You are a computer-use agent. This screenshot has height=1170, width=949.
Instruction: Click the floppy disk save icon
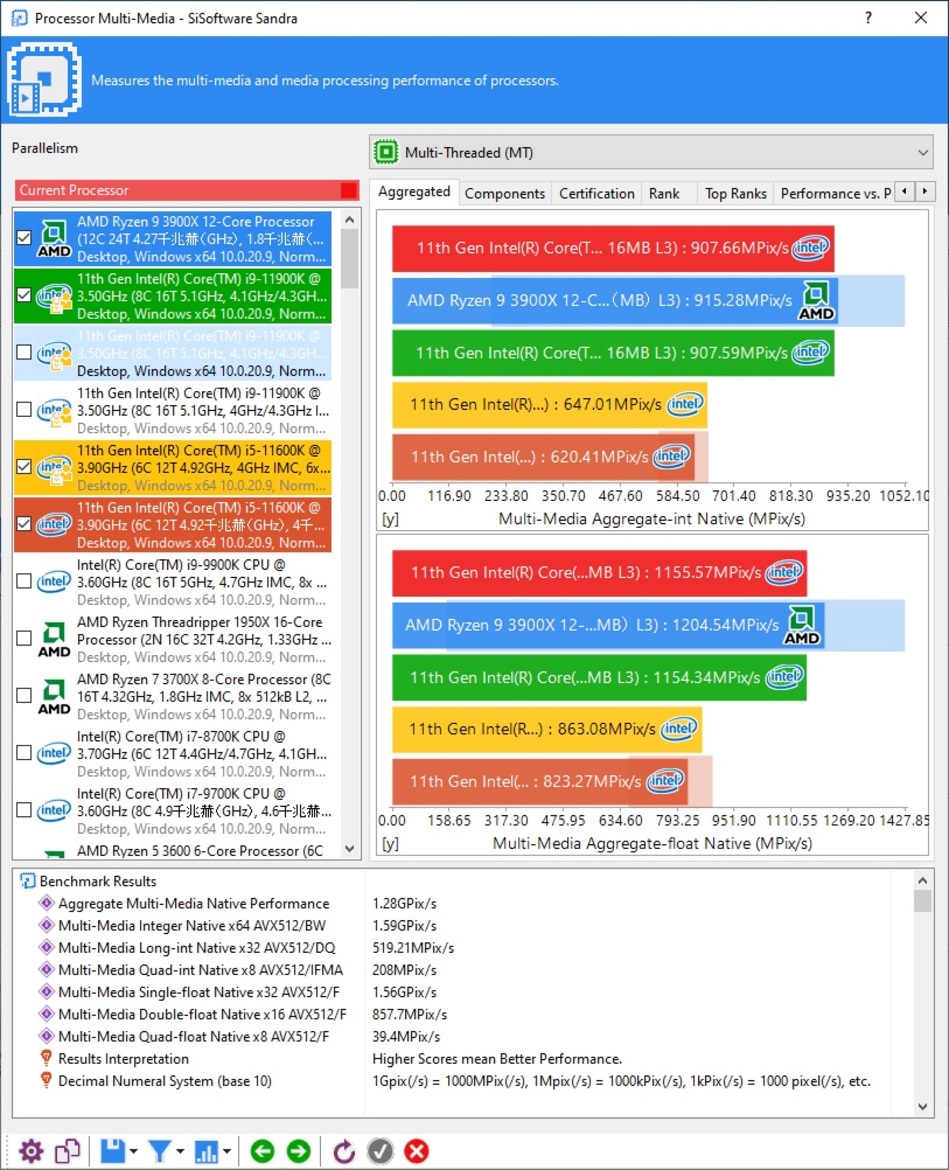coord(113,1151)
